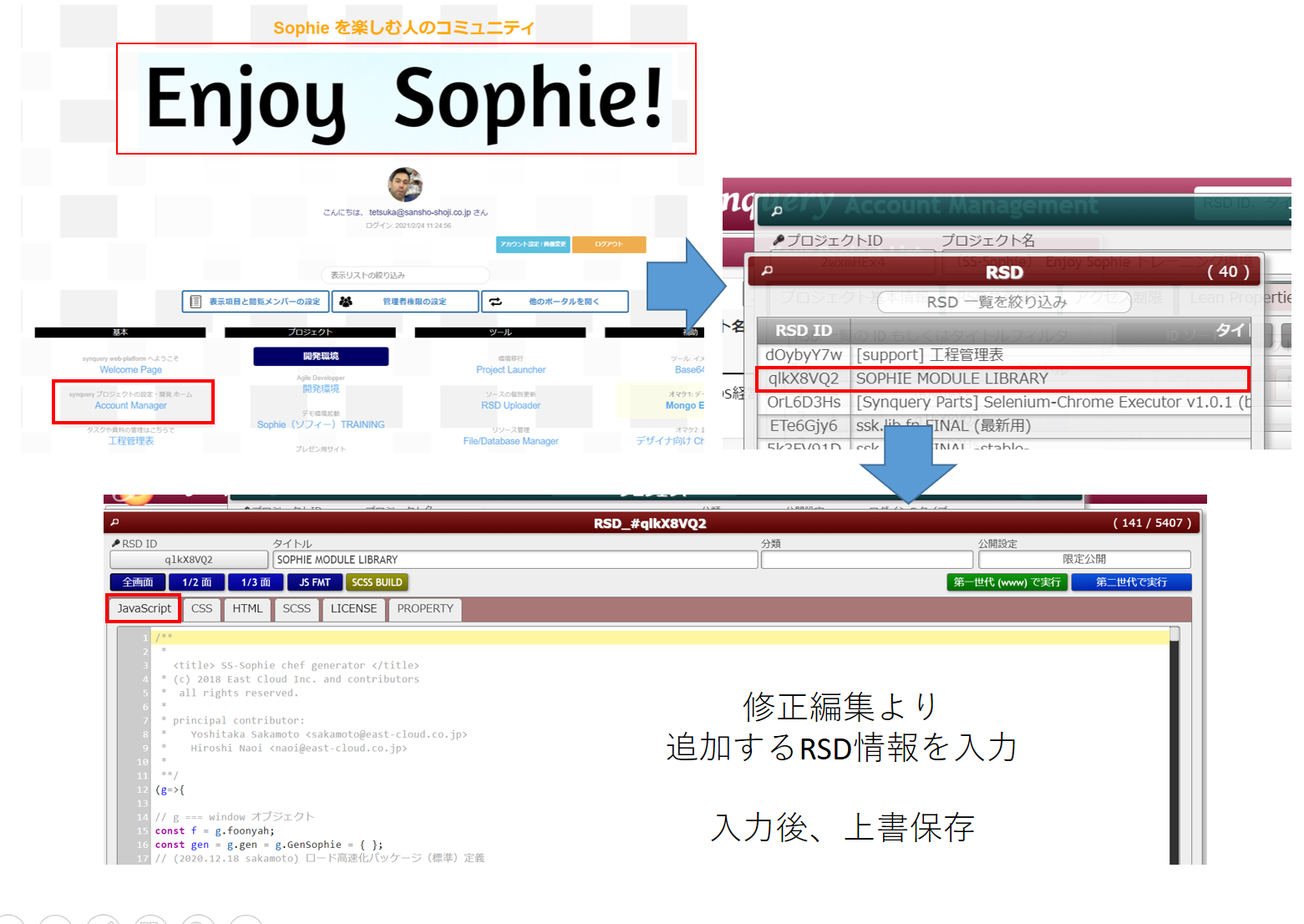
Task: Click the アカウント設定 / 画像変更 button
Action: 533,244
